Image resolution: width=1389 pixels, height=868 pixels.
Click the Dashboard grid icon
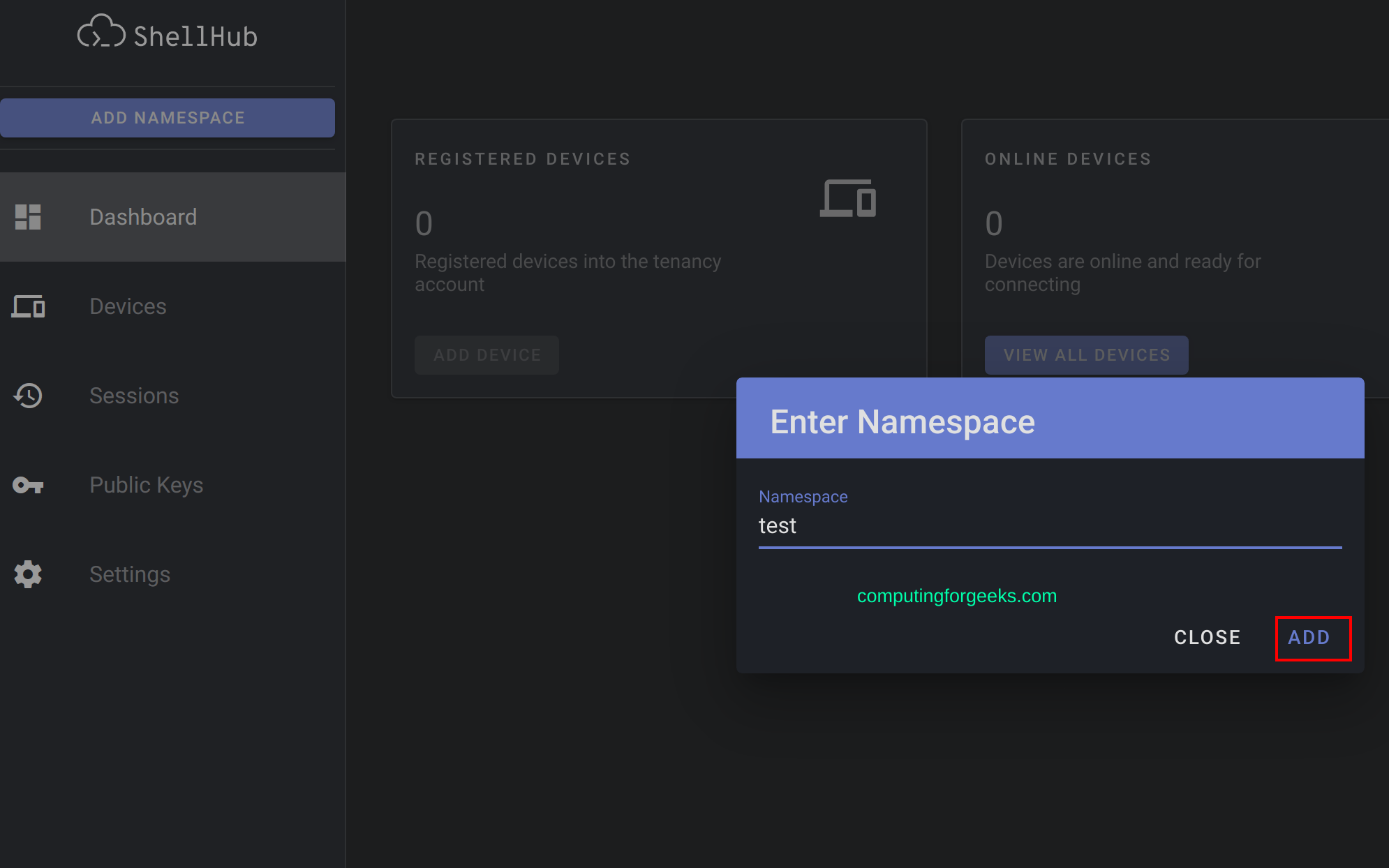coord(28,217)
